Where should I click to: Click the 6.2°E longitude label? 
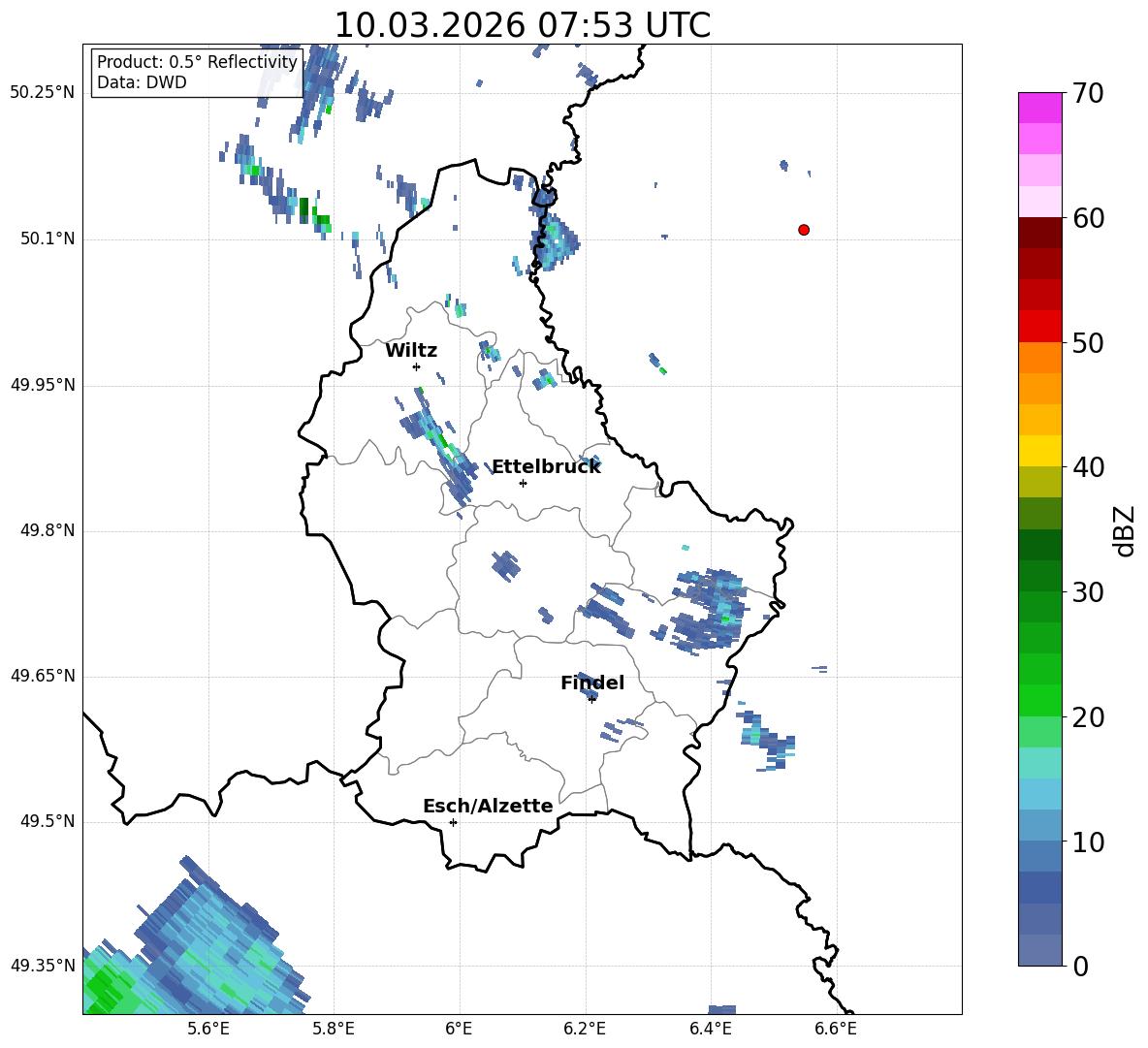[585, 1029]
